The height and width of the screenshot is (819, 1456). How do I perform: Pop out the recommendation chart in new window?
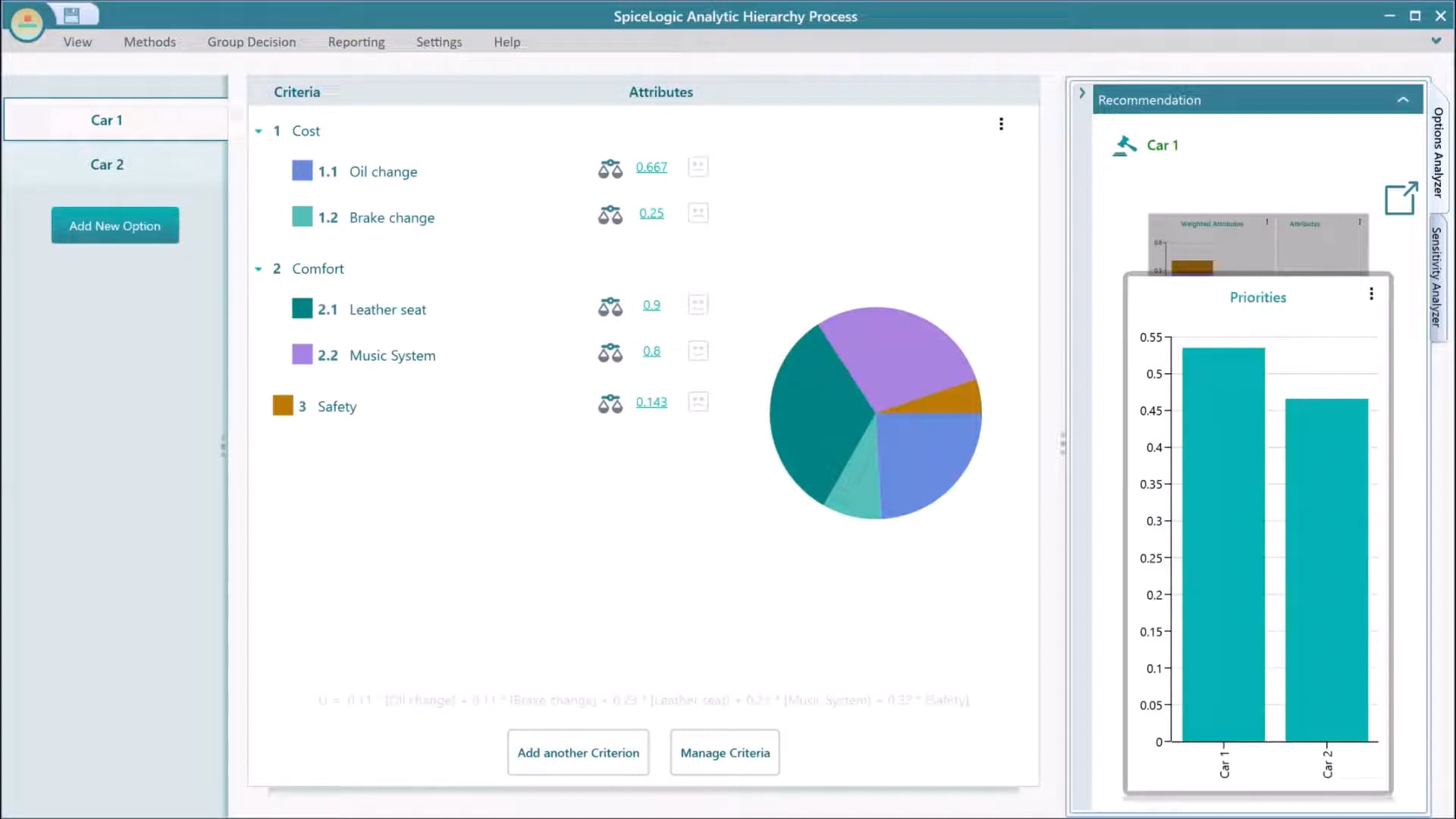click(x=1401, y=198)
